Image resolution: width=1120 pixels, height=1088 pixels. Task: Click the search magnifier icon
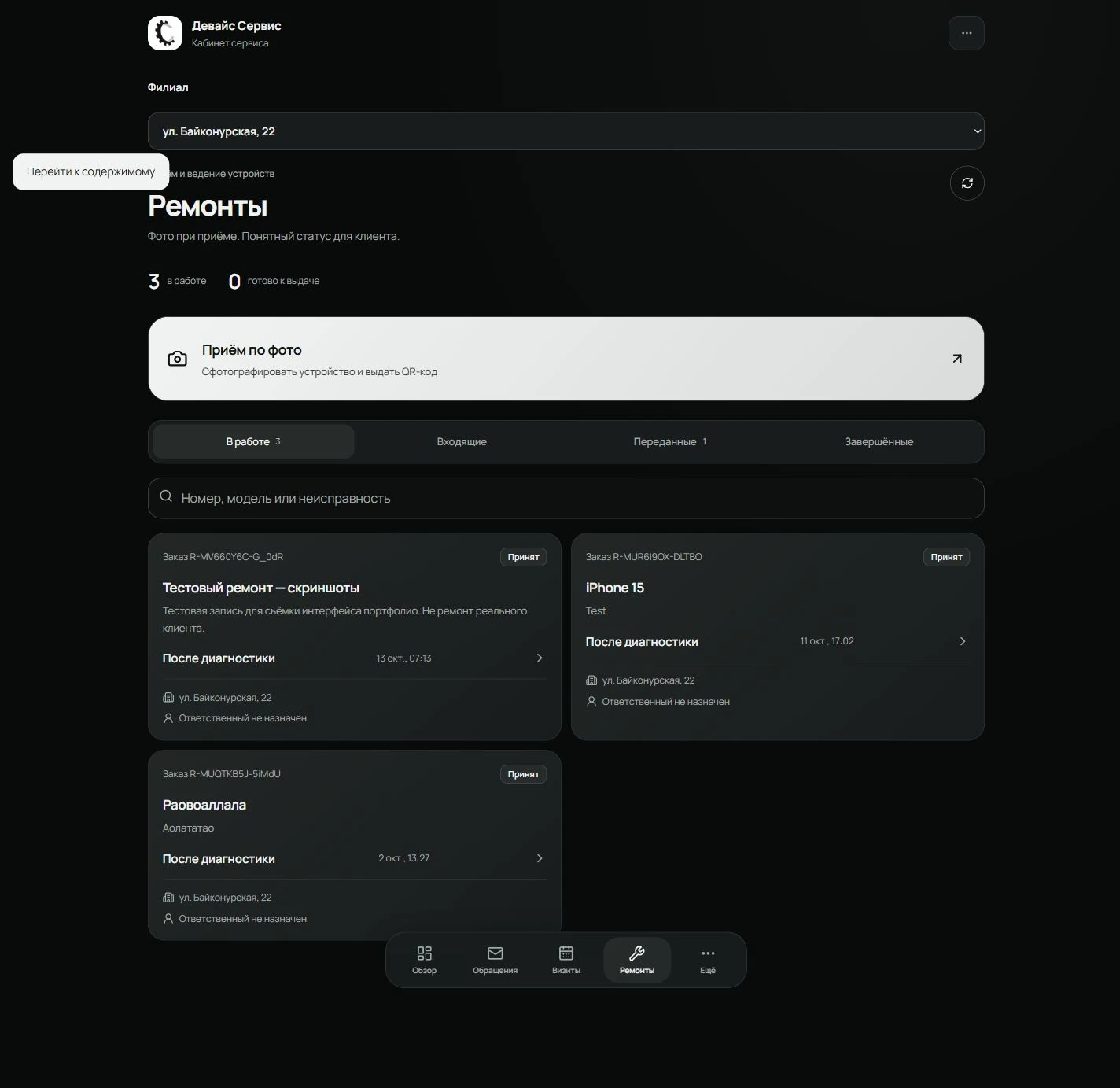pyautogui.click(x=166, y=496)
